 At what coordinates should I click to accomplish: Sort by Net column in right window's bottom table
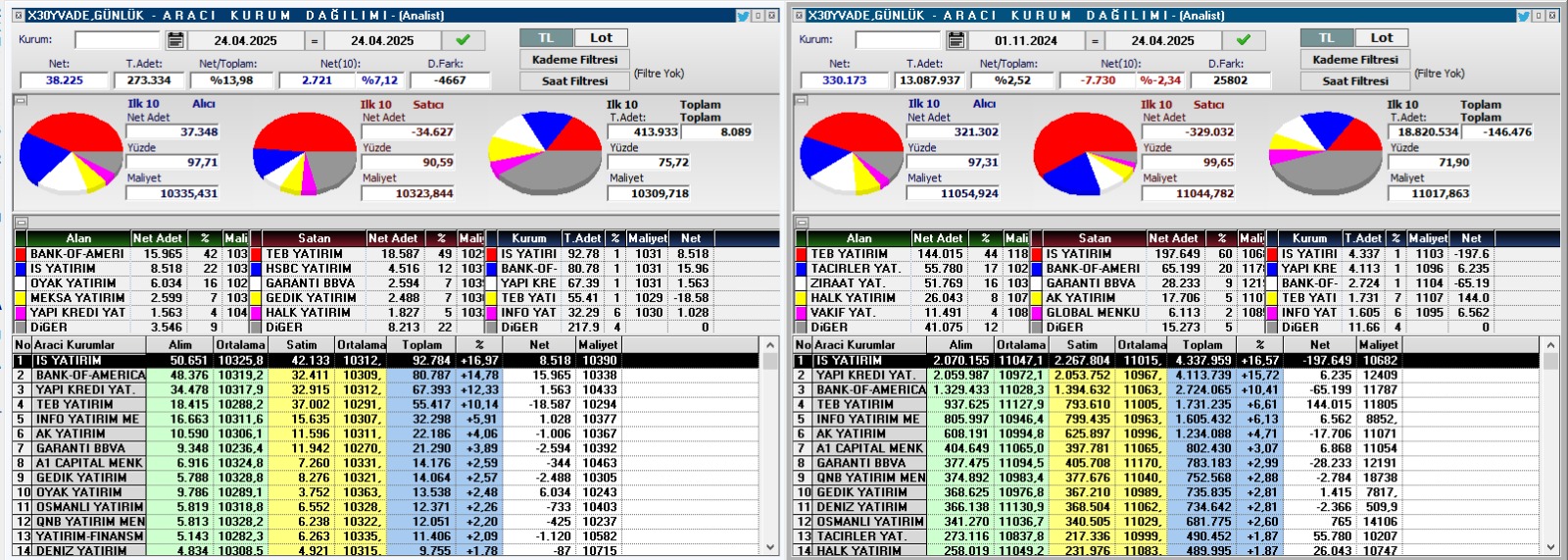coord(1320,345)
